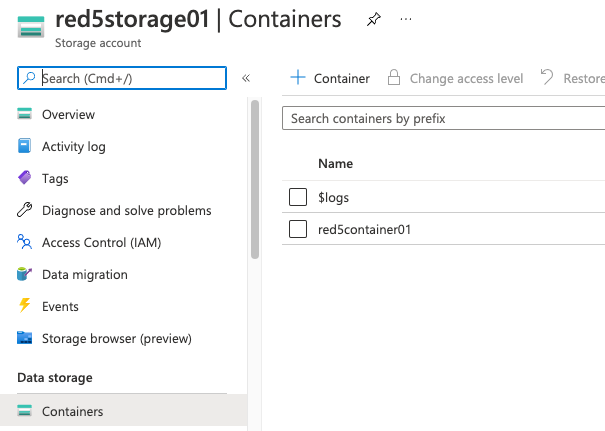Open the Tags section
Screen dimensions: 605x431
(x=55, y=179)
